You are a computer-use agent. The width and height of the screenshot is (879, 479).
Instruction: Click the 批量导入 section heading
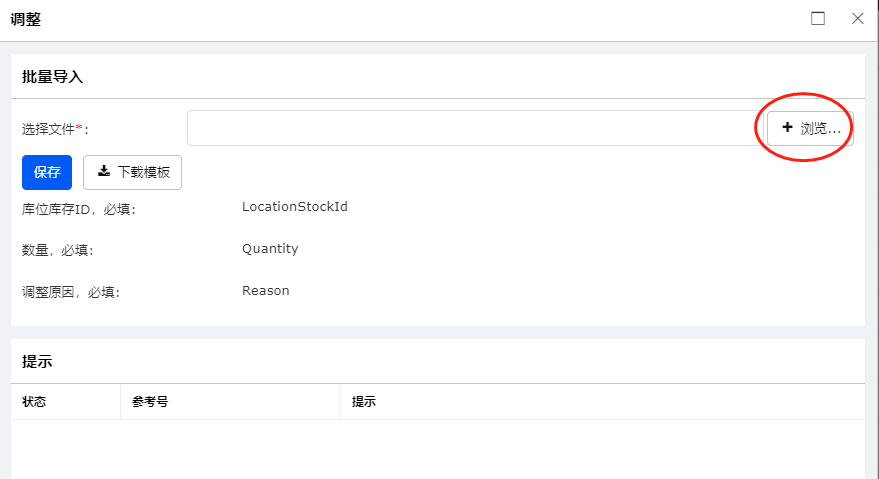click(53, 77)
